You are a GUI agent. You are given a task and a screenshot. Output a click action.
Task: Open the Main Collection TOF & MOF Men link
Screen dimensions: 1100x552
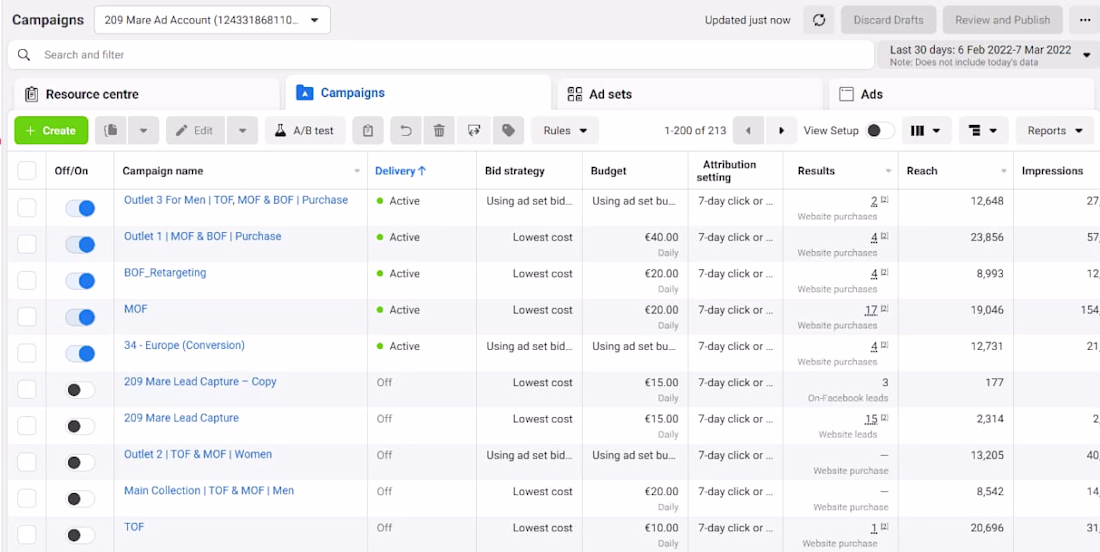(x=208, y=491)
